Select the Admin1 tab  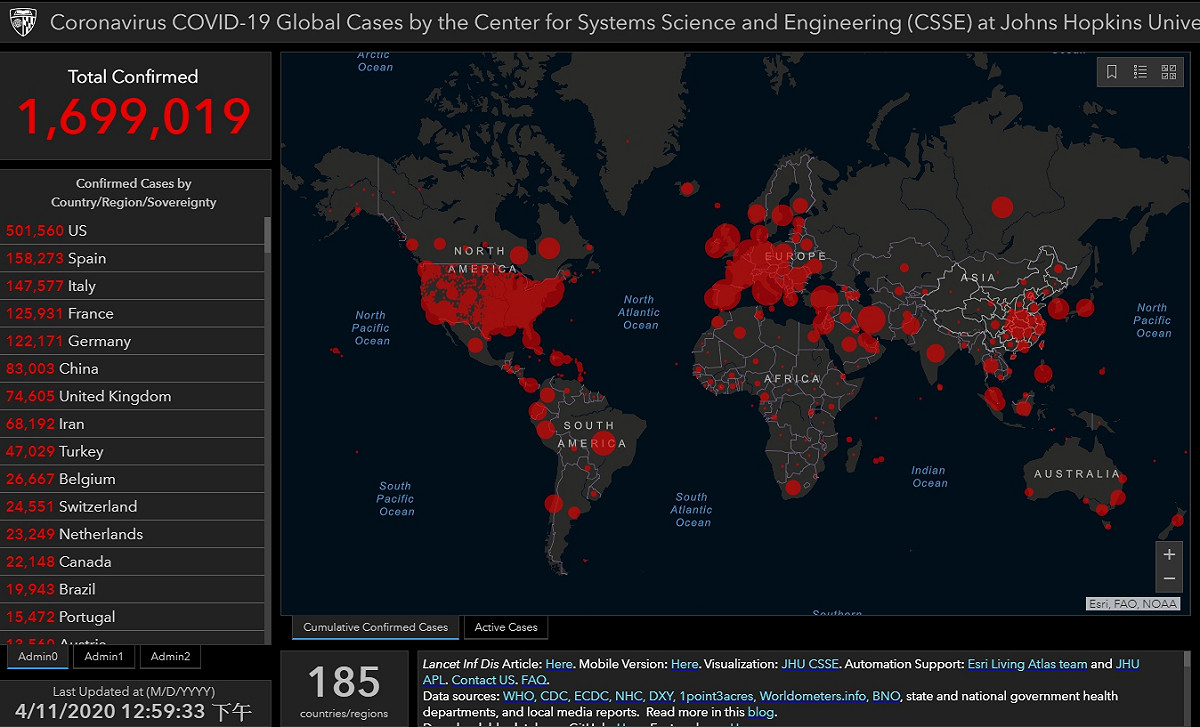[x=104, y=656]
